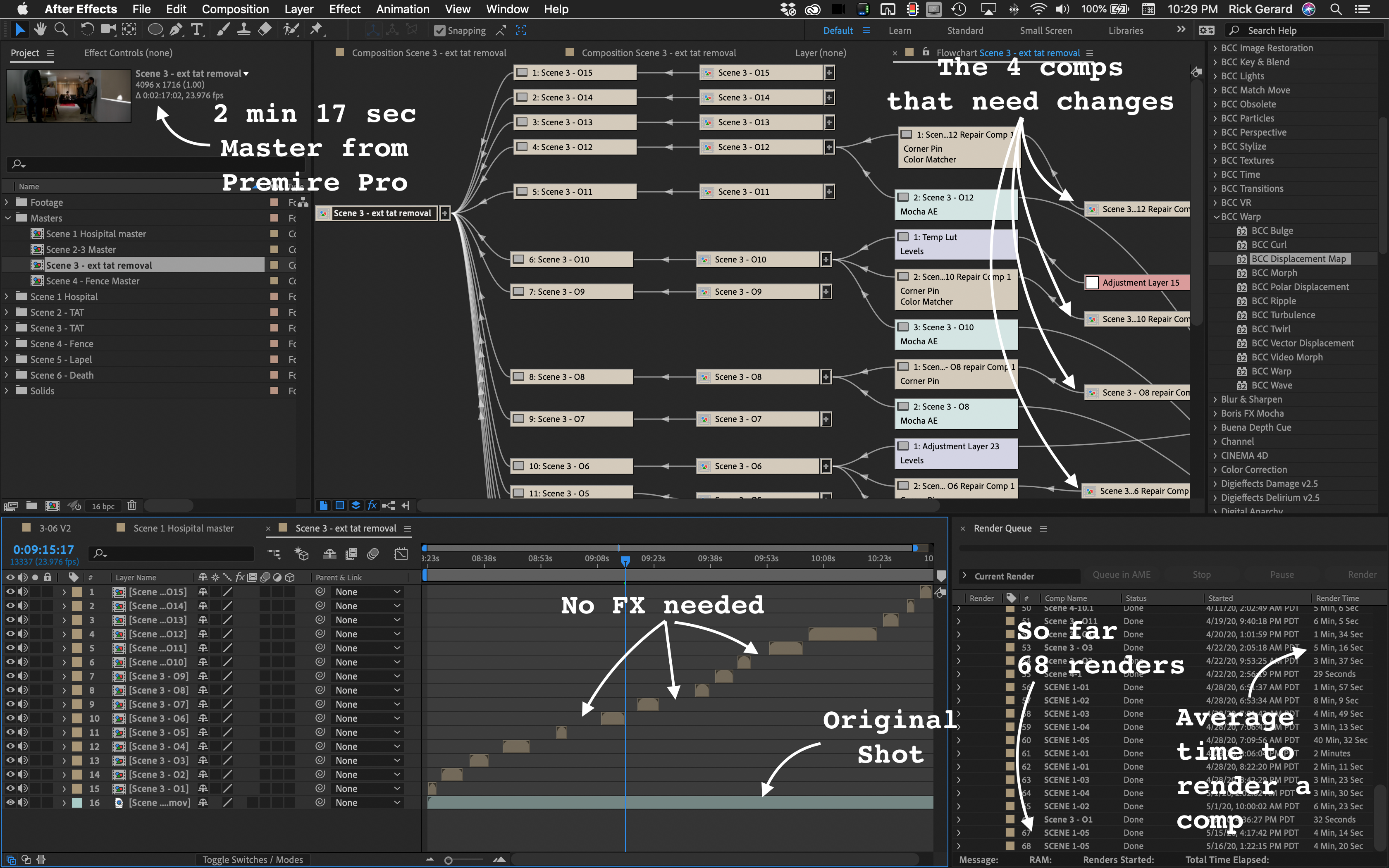This screenshot has height=868, width=1389.
Task: Select the Clone Stamp tool
Action: [243, 29]
